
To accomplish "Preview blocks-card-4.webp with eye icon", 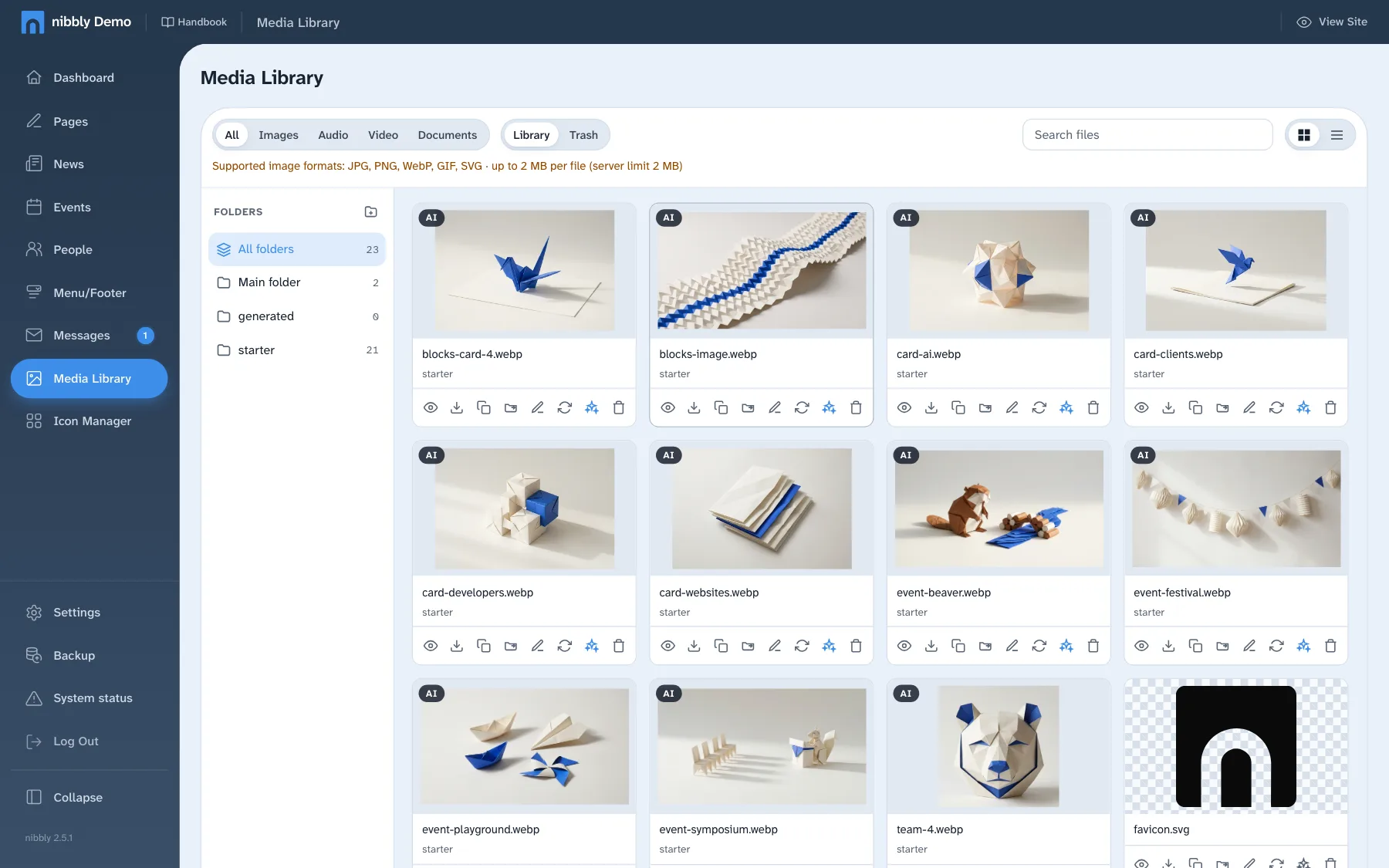I will tap(431, 407).
